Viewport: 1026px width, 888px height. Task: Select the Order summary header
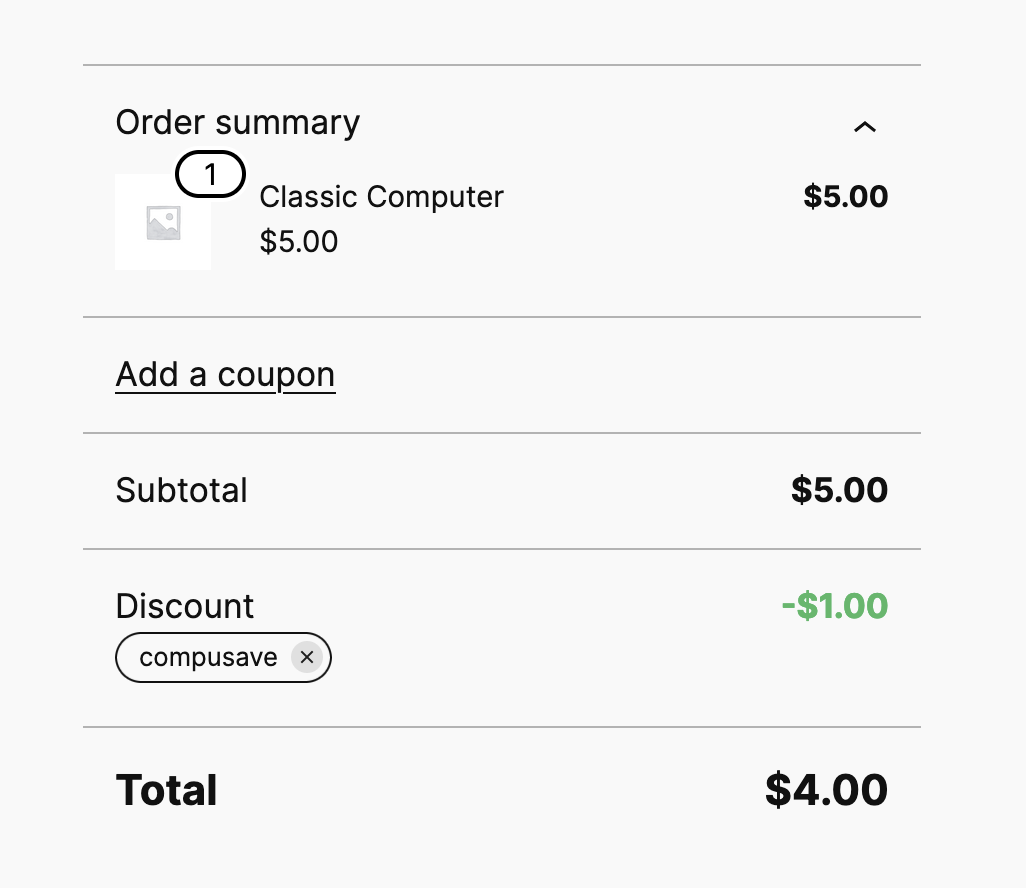(237, 122)
